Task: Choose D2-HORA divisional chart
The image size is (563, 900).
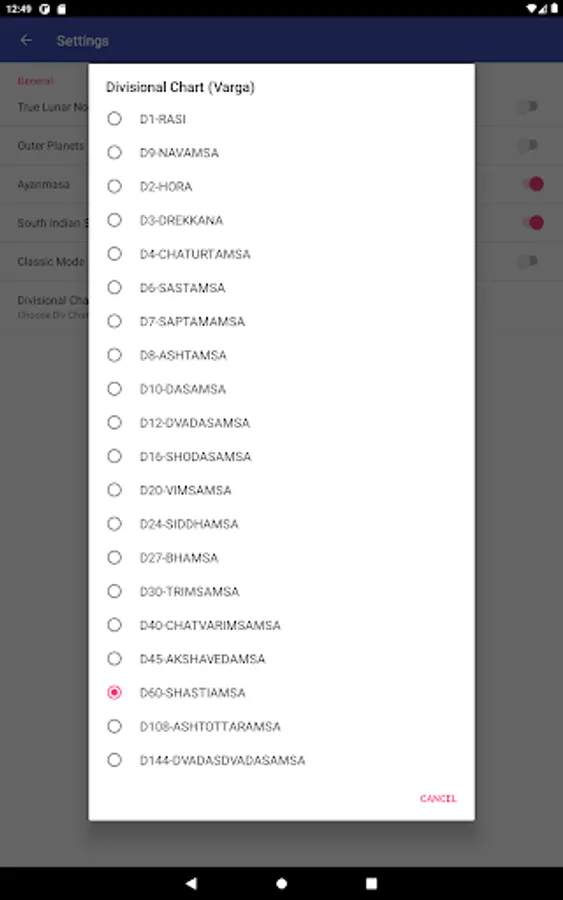Action: [281, 187]
